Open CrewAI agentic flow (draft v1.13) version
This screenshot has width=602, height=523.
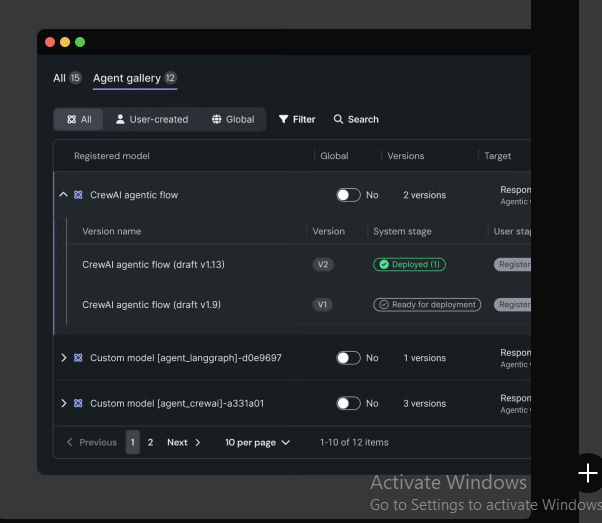pos(153,265)
